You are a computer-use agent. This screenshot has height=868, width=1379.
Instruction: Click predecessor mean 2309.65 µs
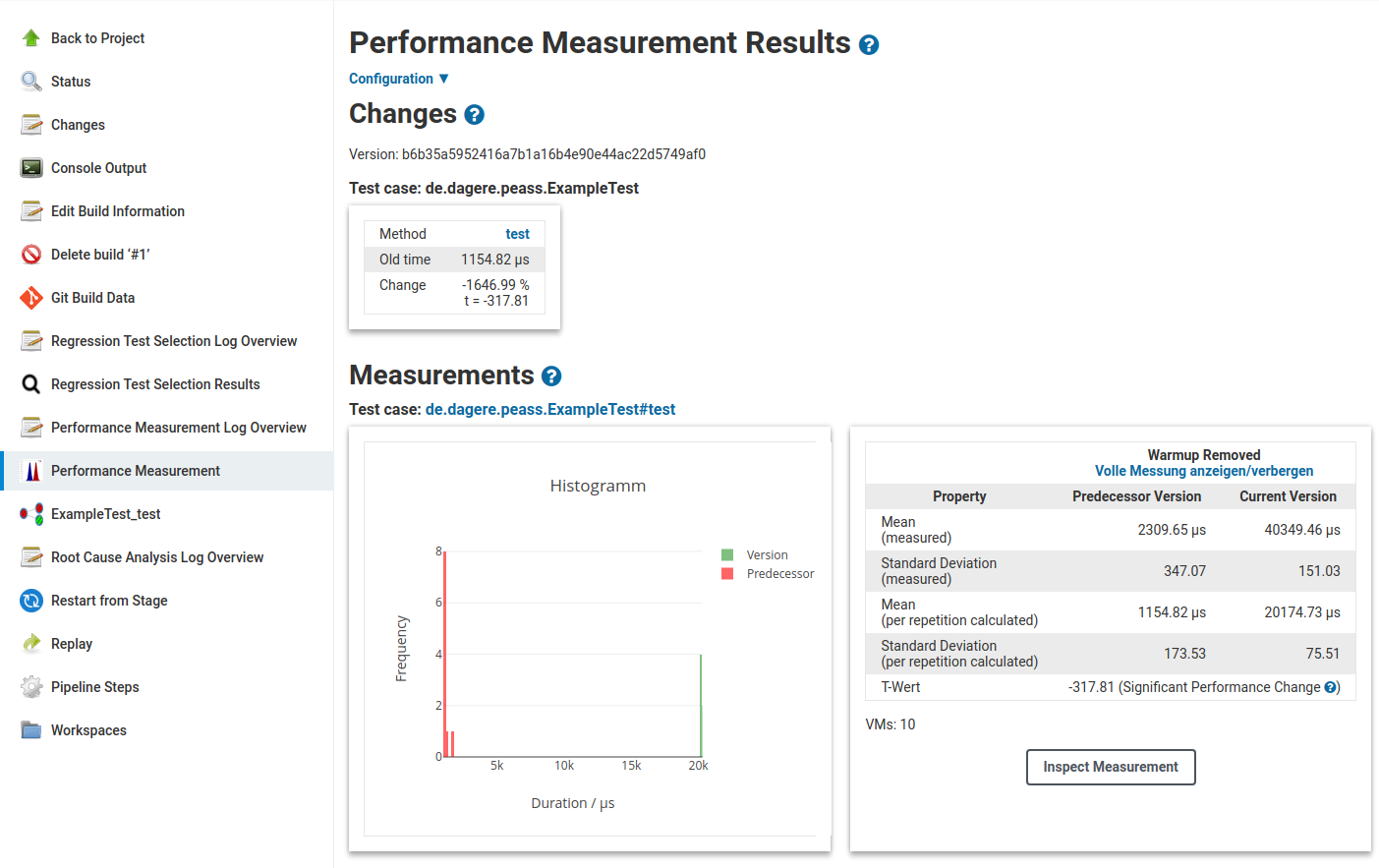[1172, 530]
